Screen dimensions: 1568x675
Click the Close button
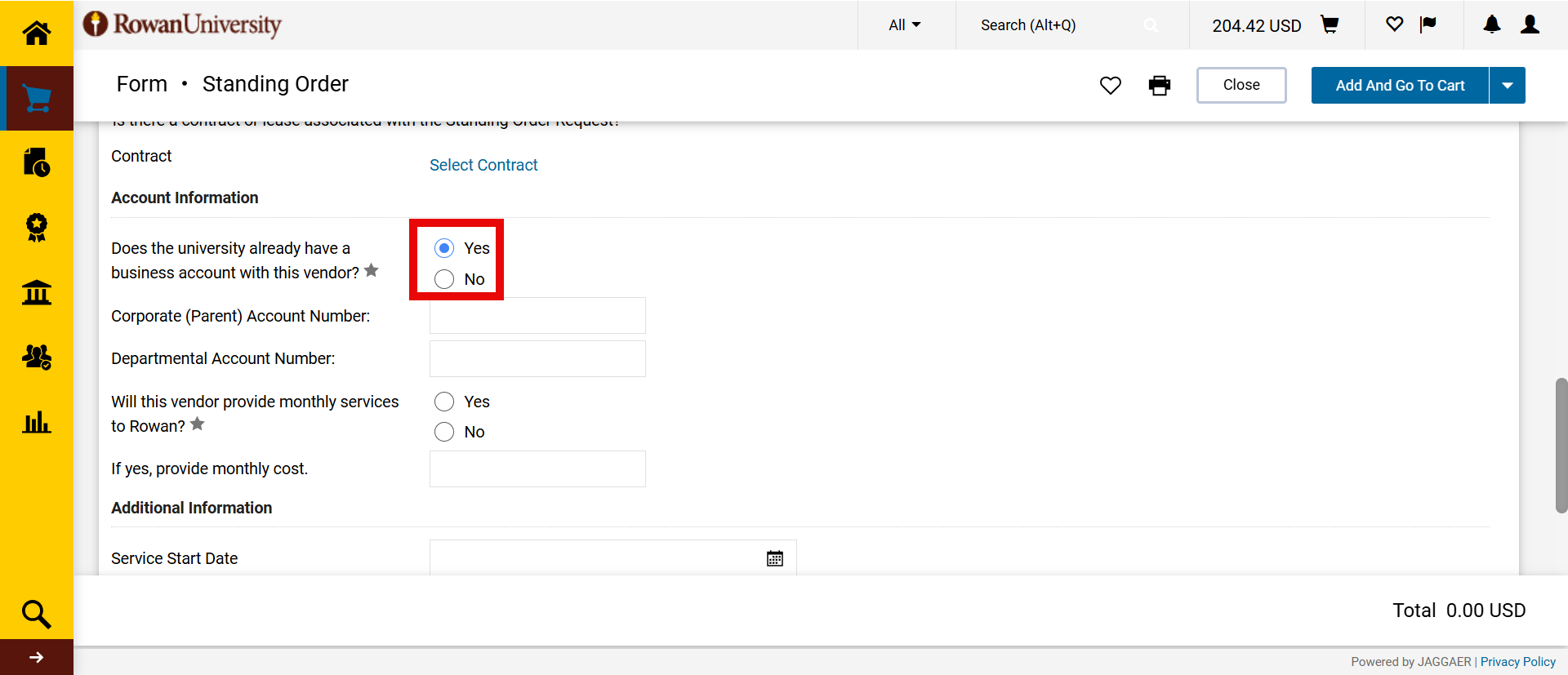(x=1241, y=85)
